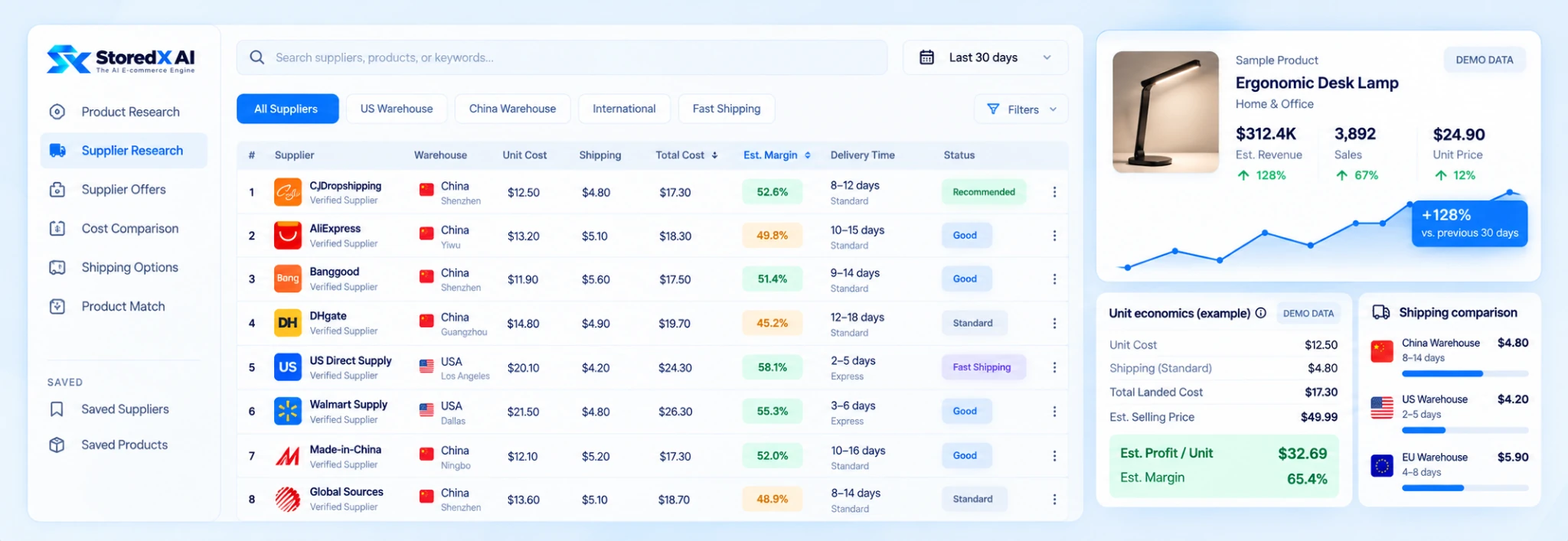Open the more options menu for DHgate
The image size is (1568, 541).
[1054, 323]
